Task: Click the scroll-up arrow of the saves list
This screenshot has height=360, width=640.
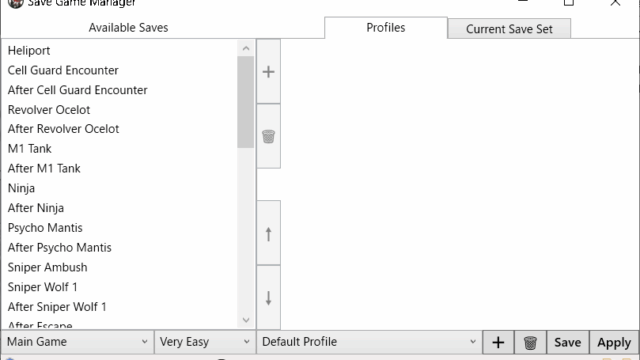Action: pos(246,48)
